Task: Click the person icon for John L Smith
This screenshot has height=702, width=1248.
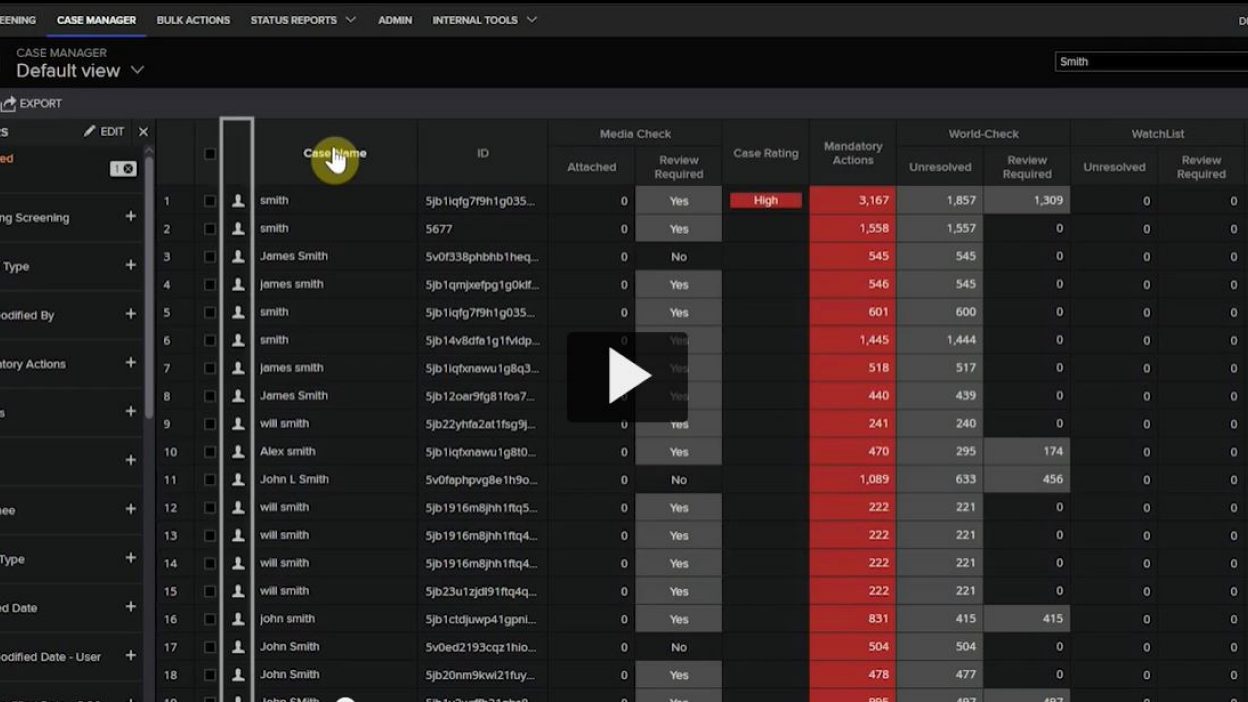Action: click(x=238, y=480)
